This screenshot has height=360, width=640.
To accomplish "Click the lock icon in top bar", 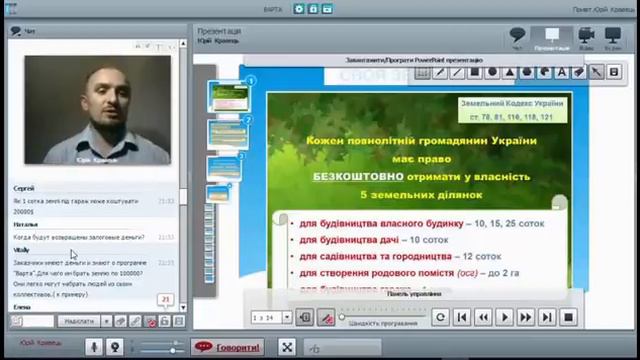I will click(313, 9).
